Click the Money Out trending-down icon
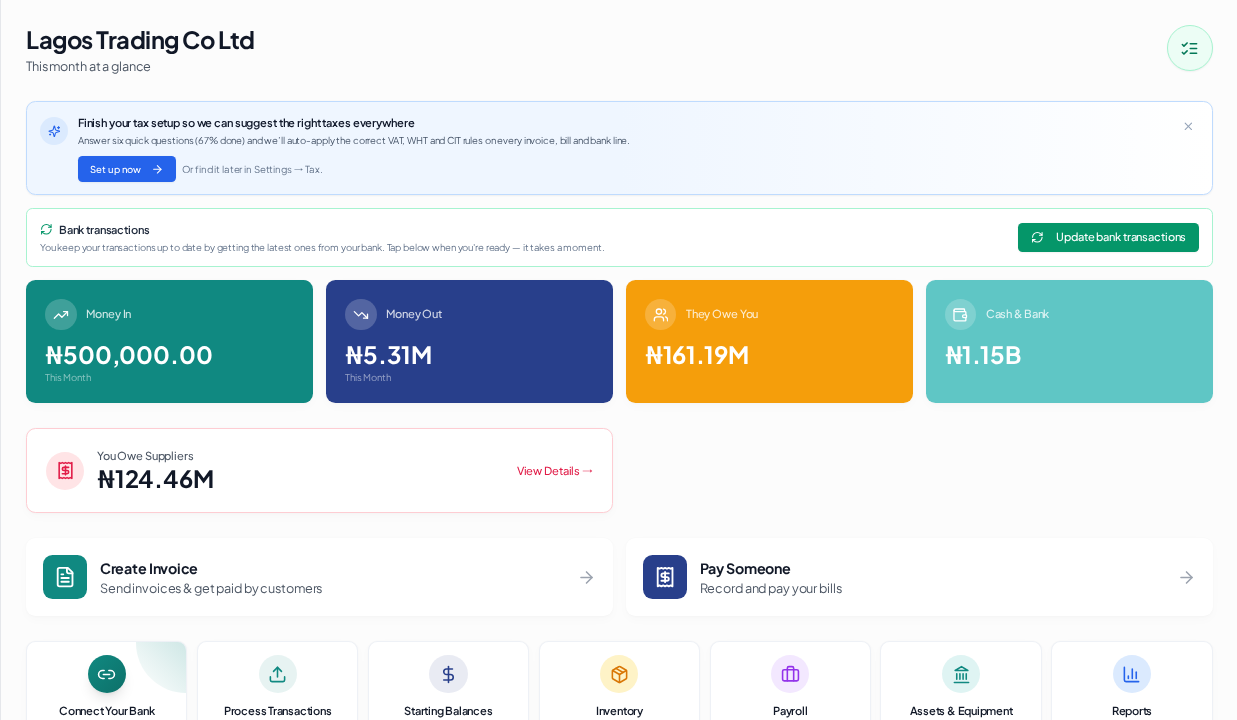1237x720 pixels. pos(361,314)
